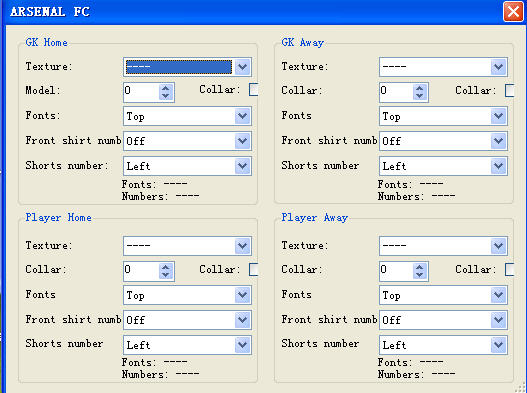The width and height of the screenshot is (527, 393).
Task: Decrease Player Home Collar spinner value
Action: click(x=165, y=275)
